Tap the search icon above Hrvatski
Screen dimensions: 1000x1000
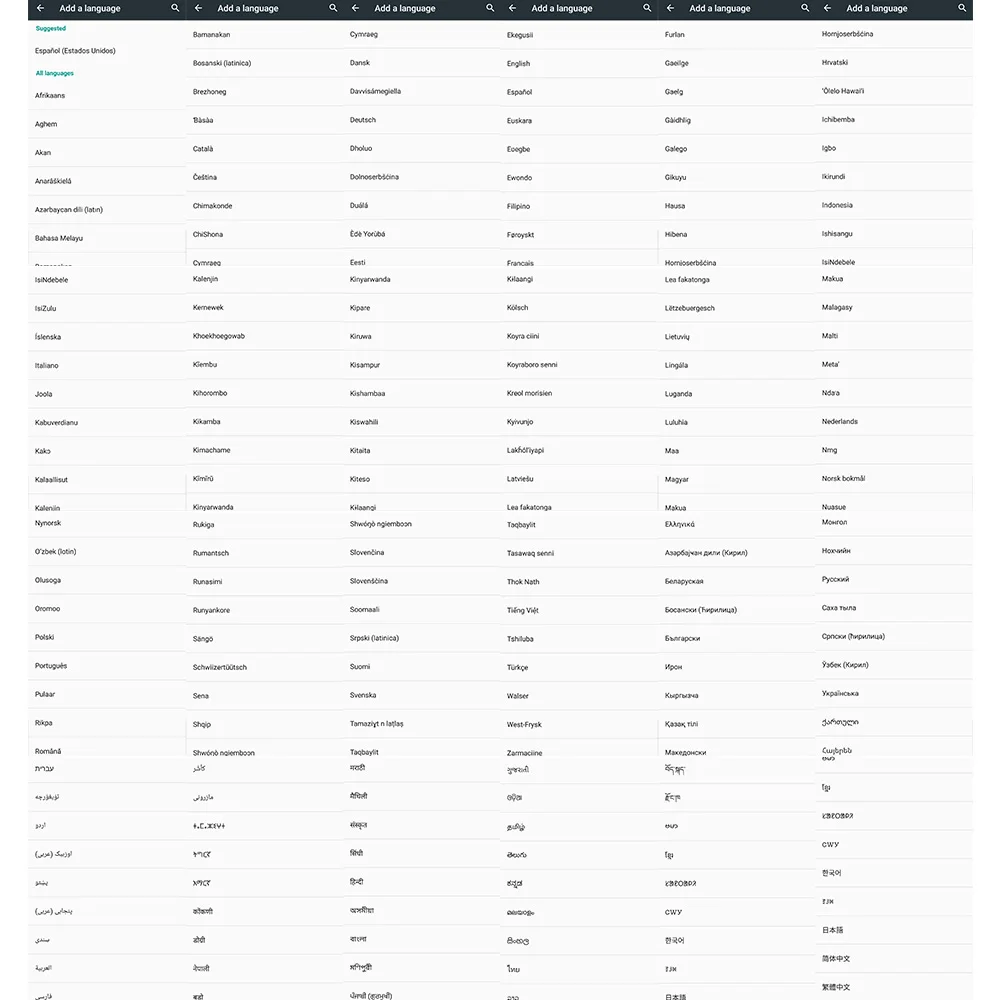(962, 8)
